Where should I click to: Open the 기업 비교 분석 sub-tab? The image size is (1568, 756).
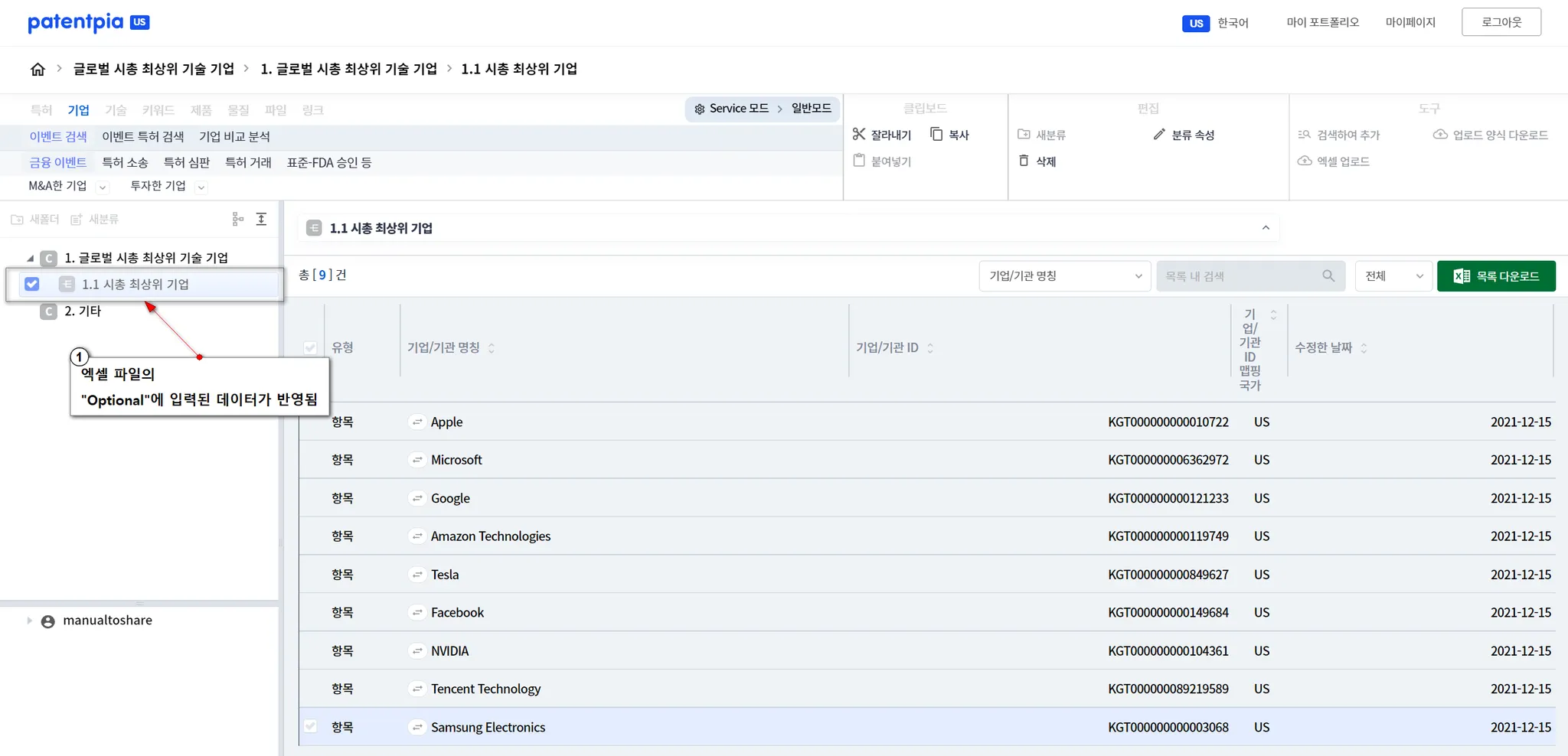(234, 137)
